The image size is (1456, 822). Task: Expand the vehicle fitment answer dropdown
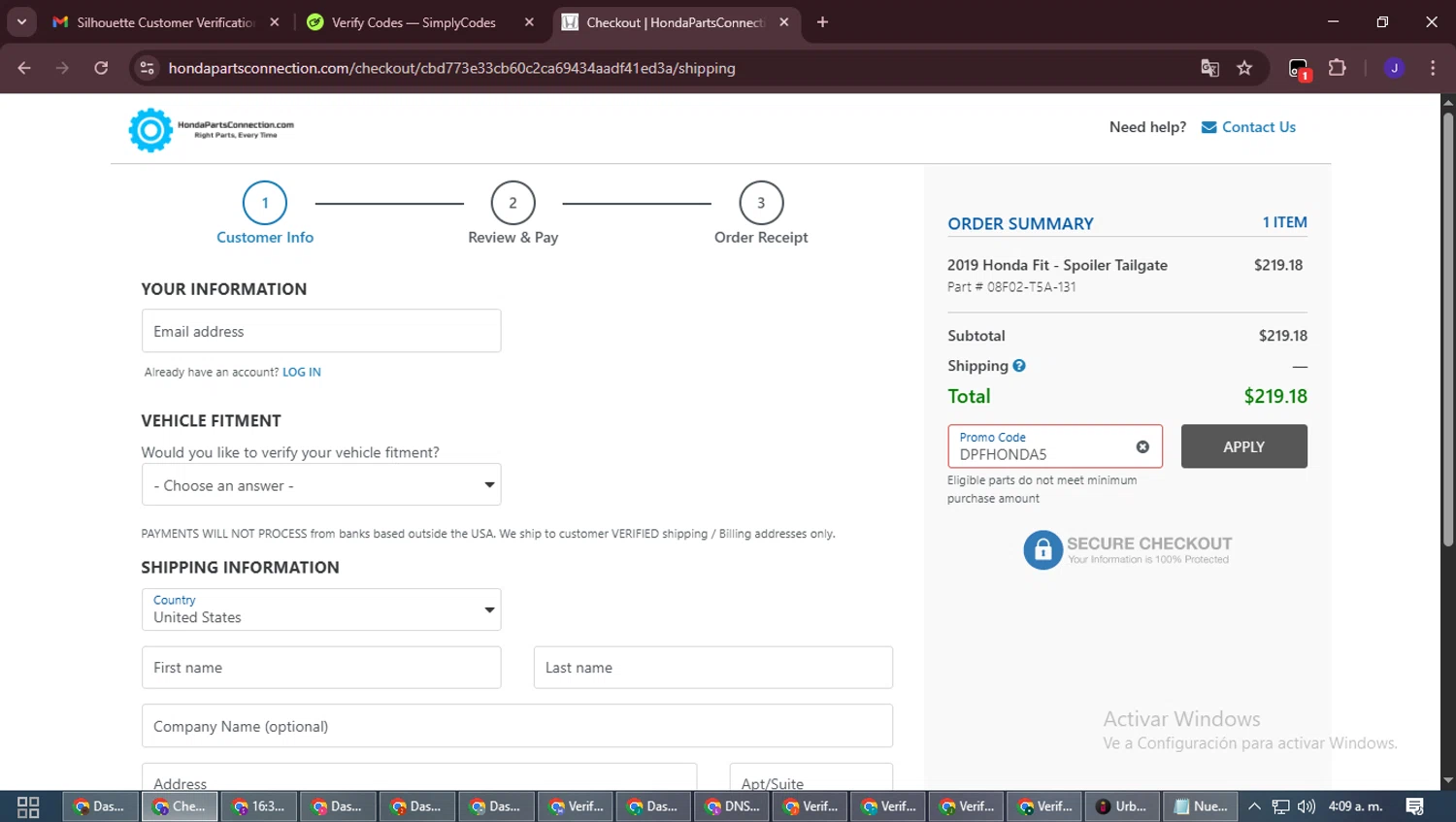[321, 485]
